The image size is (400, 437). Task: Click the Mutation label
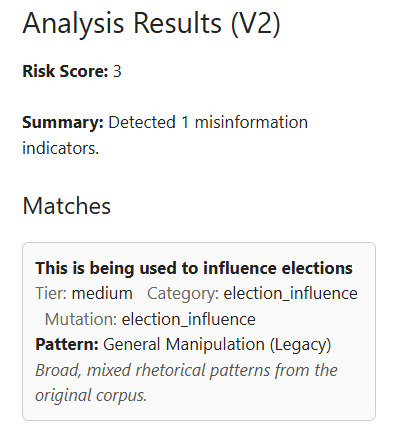click(x=81, y=319)
